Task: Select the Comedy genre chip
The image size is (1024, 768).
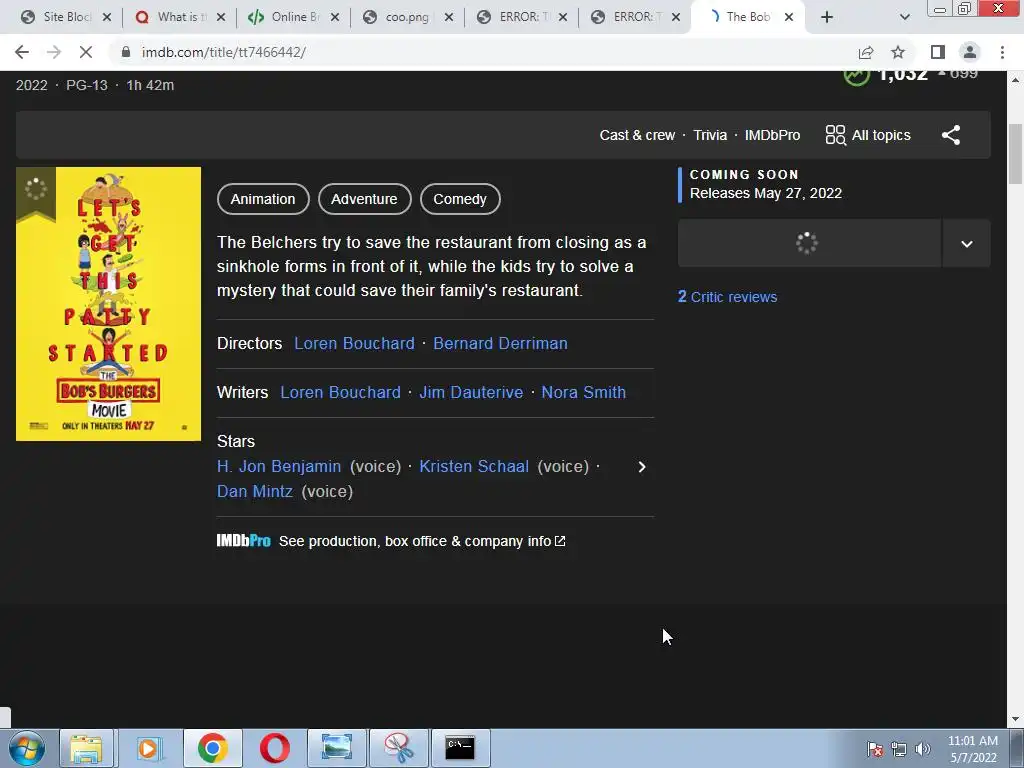Action: [460, 199]
